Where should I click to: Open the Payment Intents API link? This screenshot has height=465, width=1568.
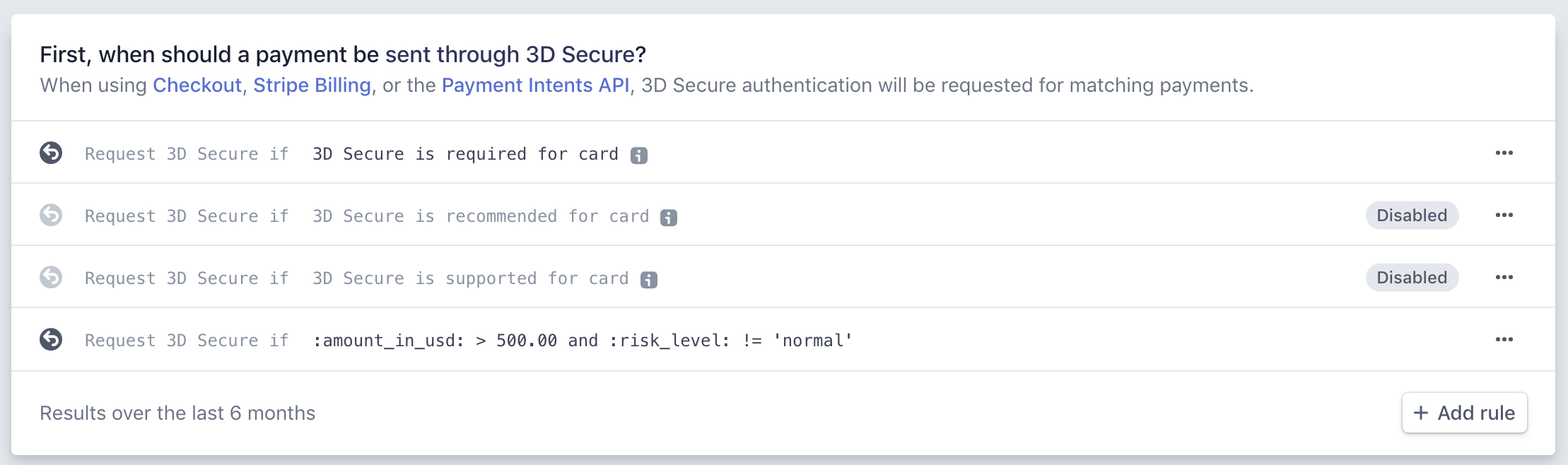click(535, 86)
